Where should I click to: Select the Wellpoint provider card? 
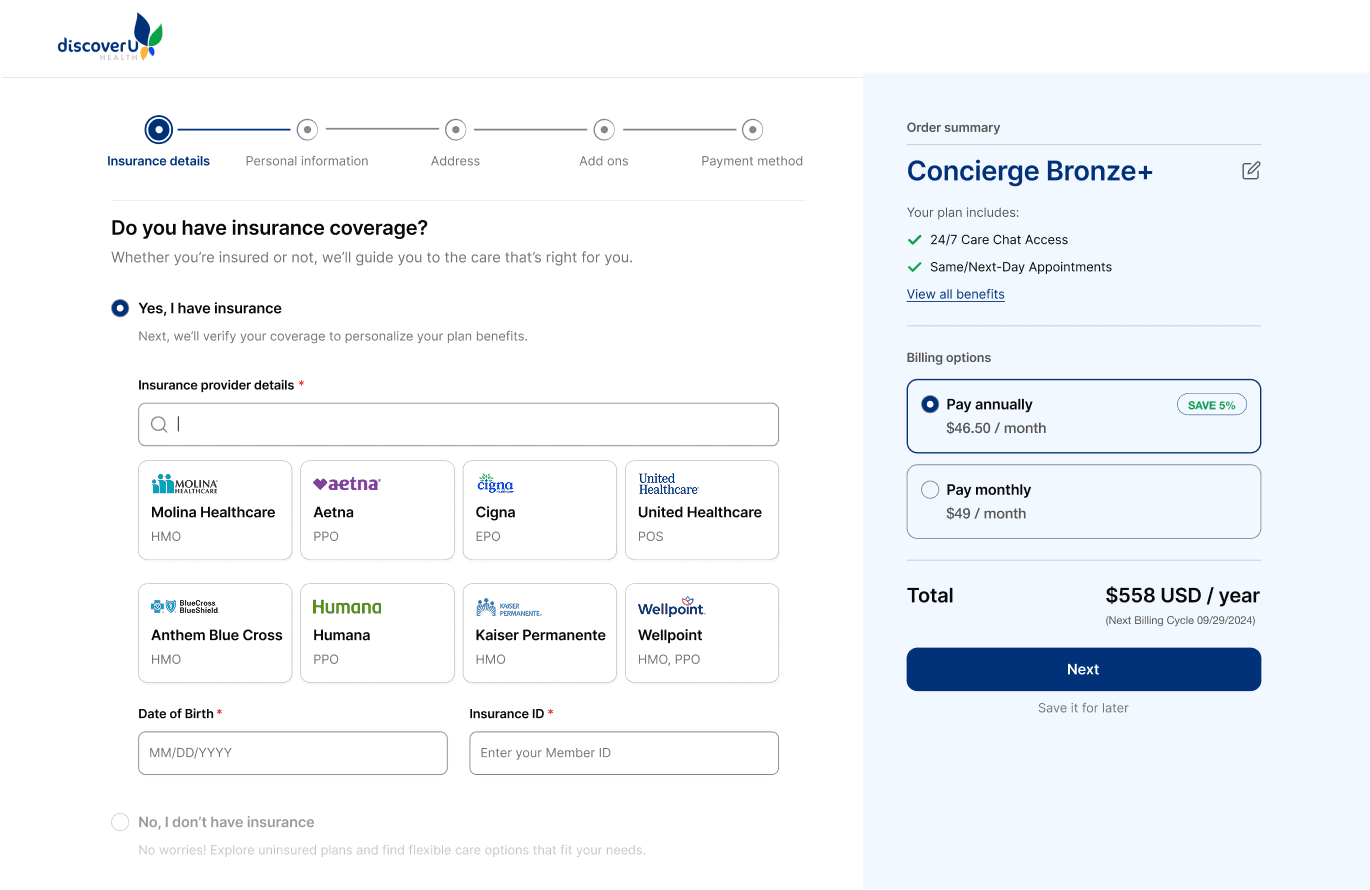point(702,633)
